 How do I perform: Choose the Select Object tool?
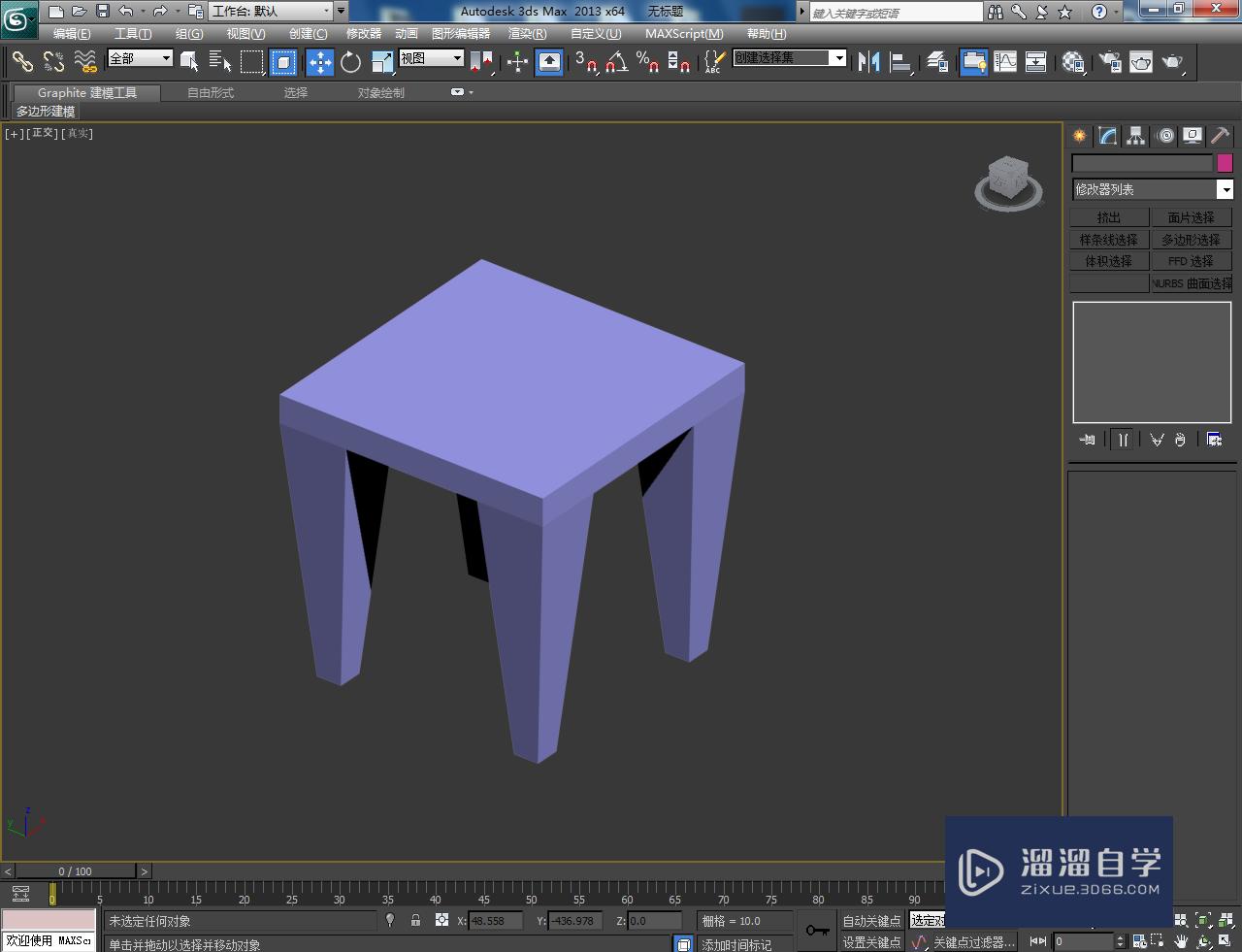pyautogui.click(x=189, y=62)
